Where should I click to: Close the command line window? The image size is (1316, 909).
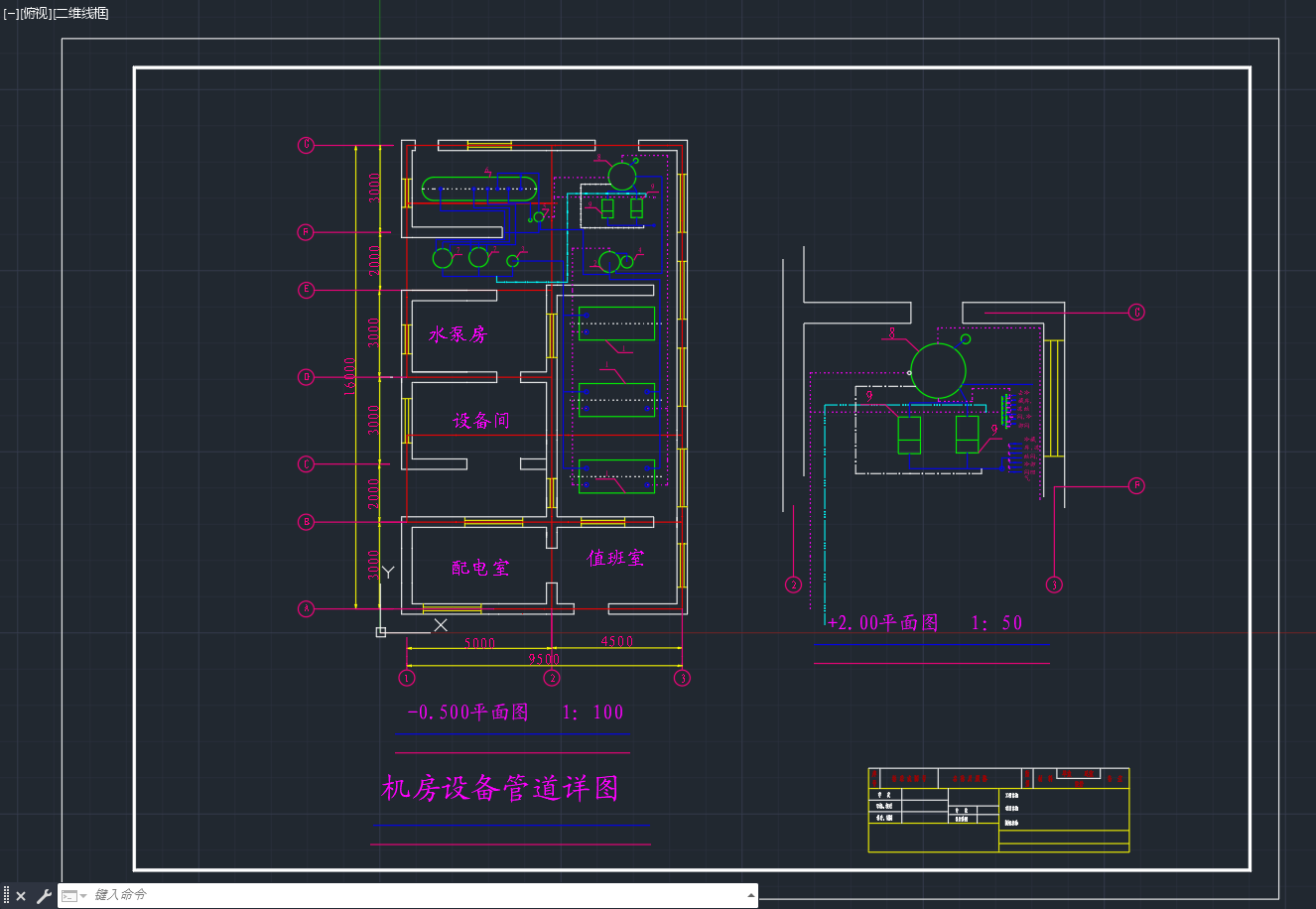click(21, 896)
